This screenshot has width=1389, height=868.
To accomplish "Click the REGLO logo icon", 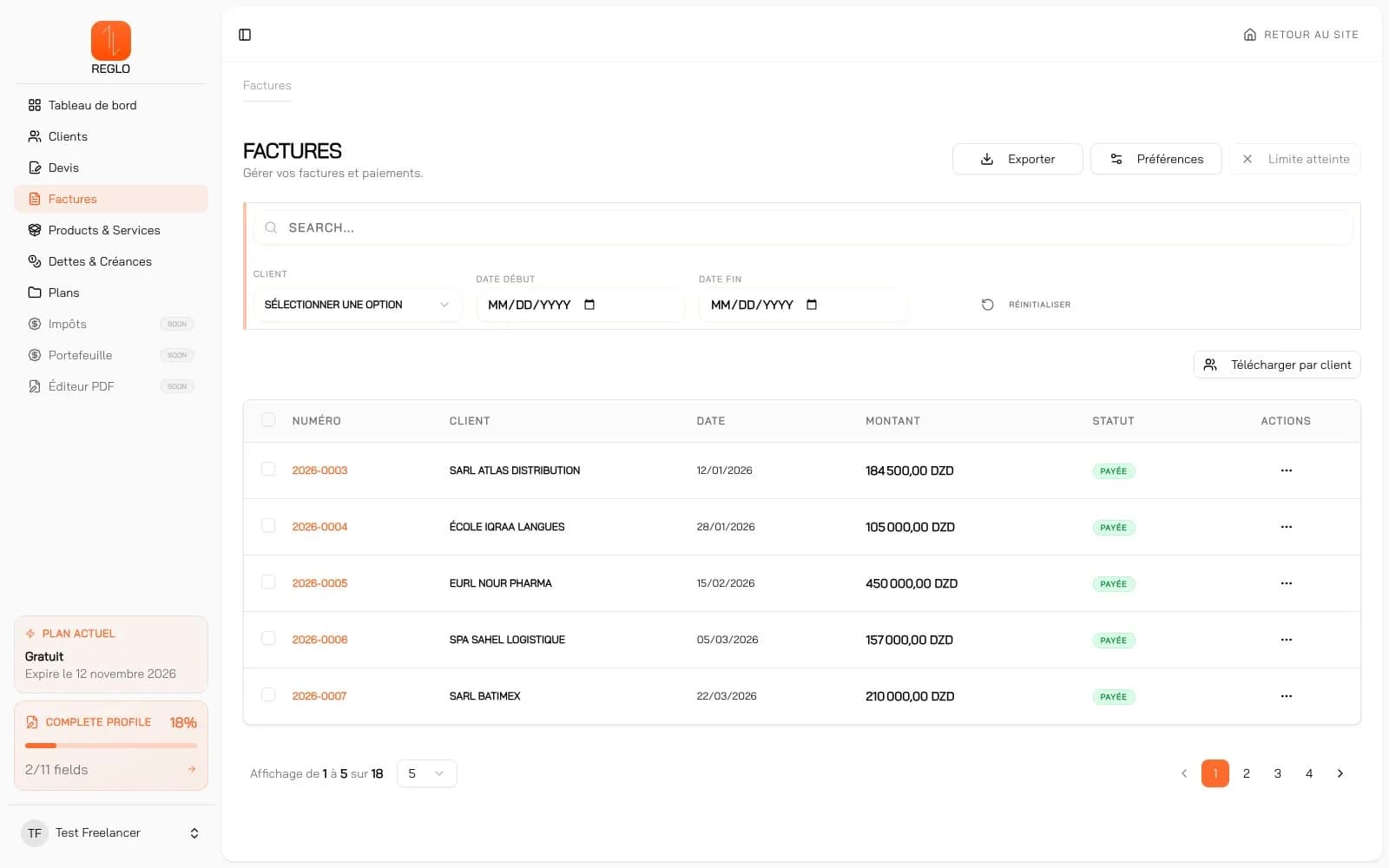I will pyautogui.click(x=111, y=41).
